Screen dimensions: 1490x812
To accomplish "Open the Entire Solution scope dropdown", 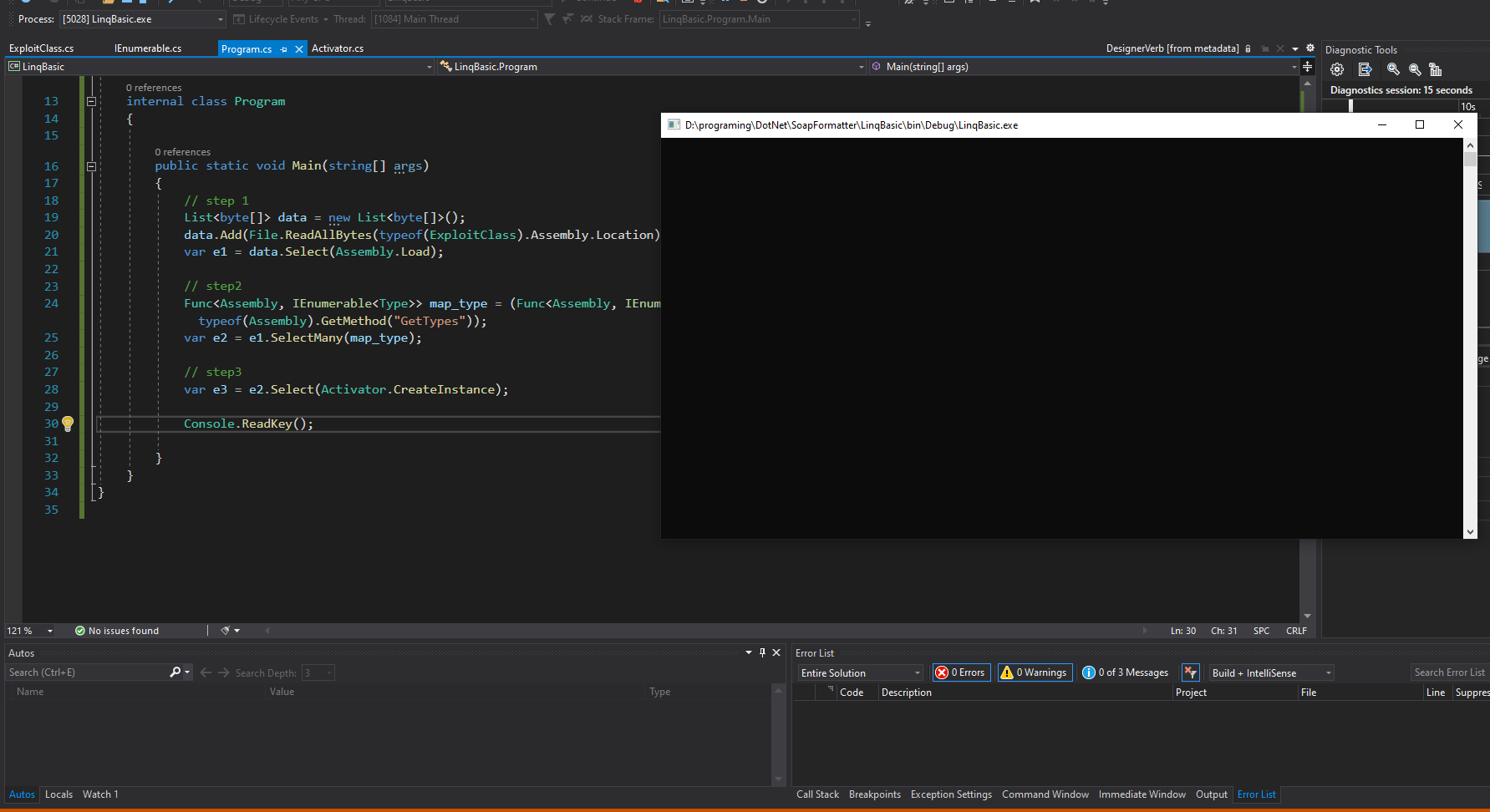I will [x=861, y=672].
